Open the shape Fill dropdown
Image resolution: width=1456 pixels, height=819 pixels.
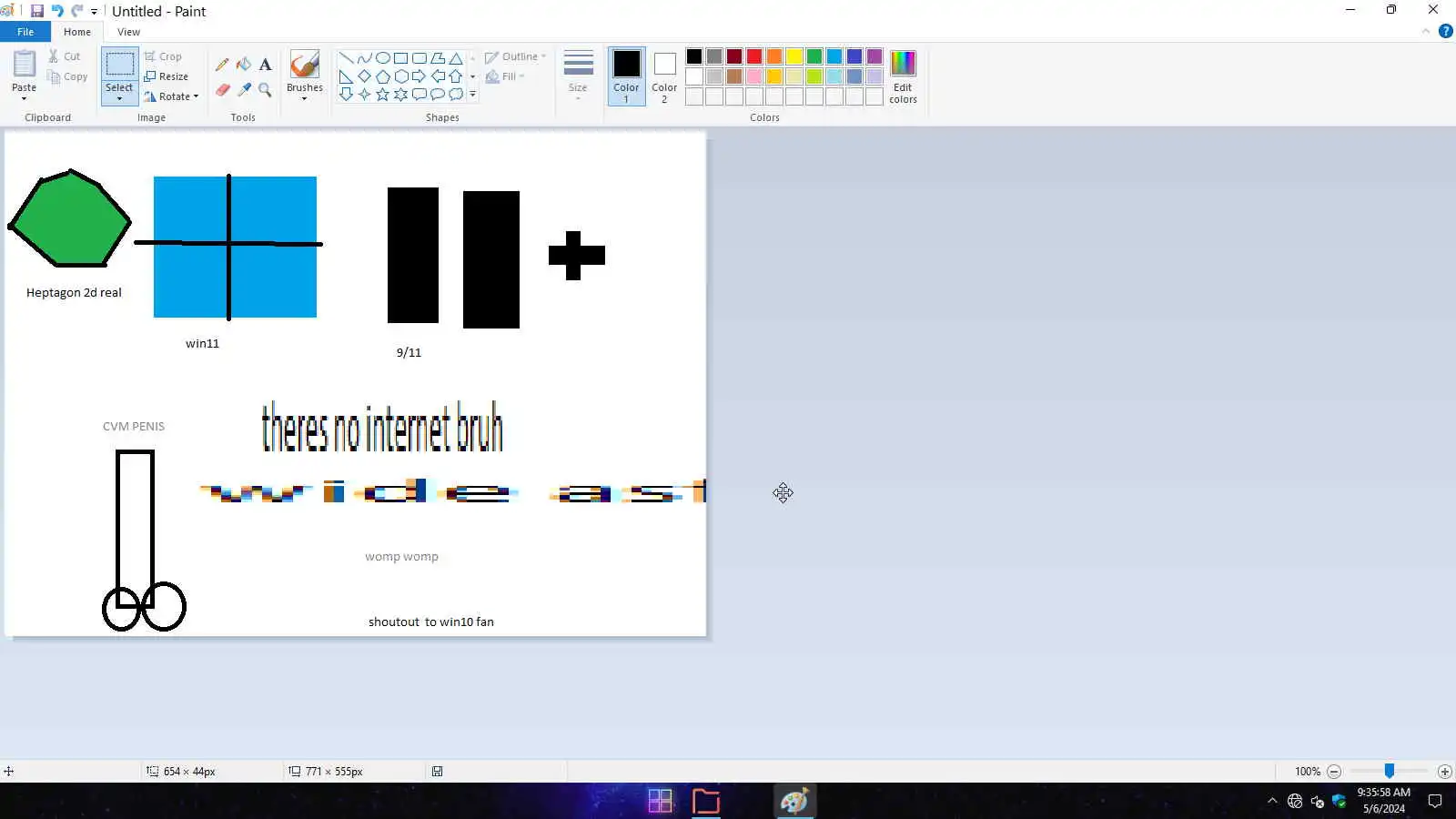coord(505,76)
